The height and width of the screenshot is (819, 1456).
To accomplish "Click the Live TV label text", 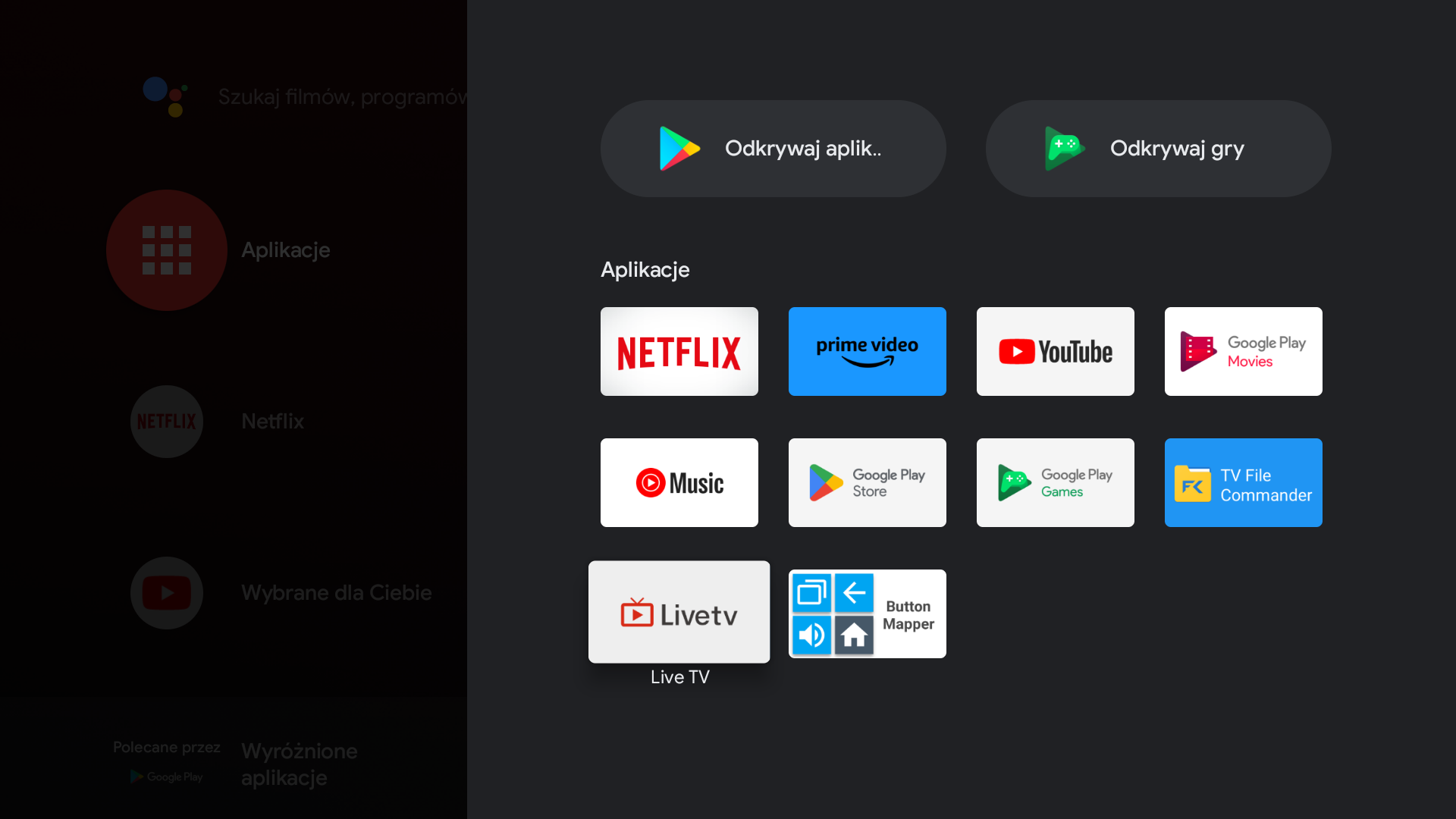I will (679, 677).
